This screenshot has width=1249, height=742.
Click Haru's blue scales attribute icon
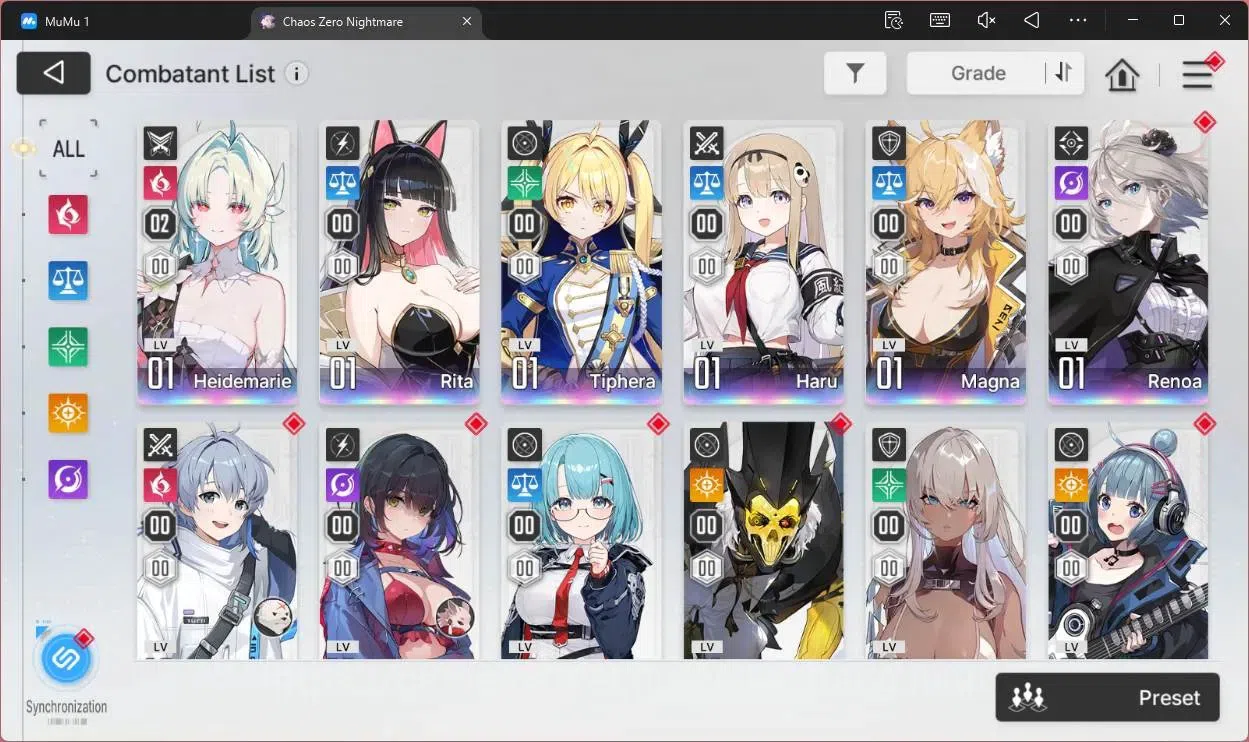pyautogui.click(x=706, y=183)
